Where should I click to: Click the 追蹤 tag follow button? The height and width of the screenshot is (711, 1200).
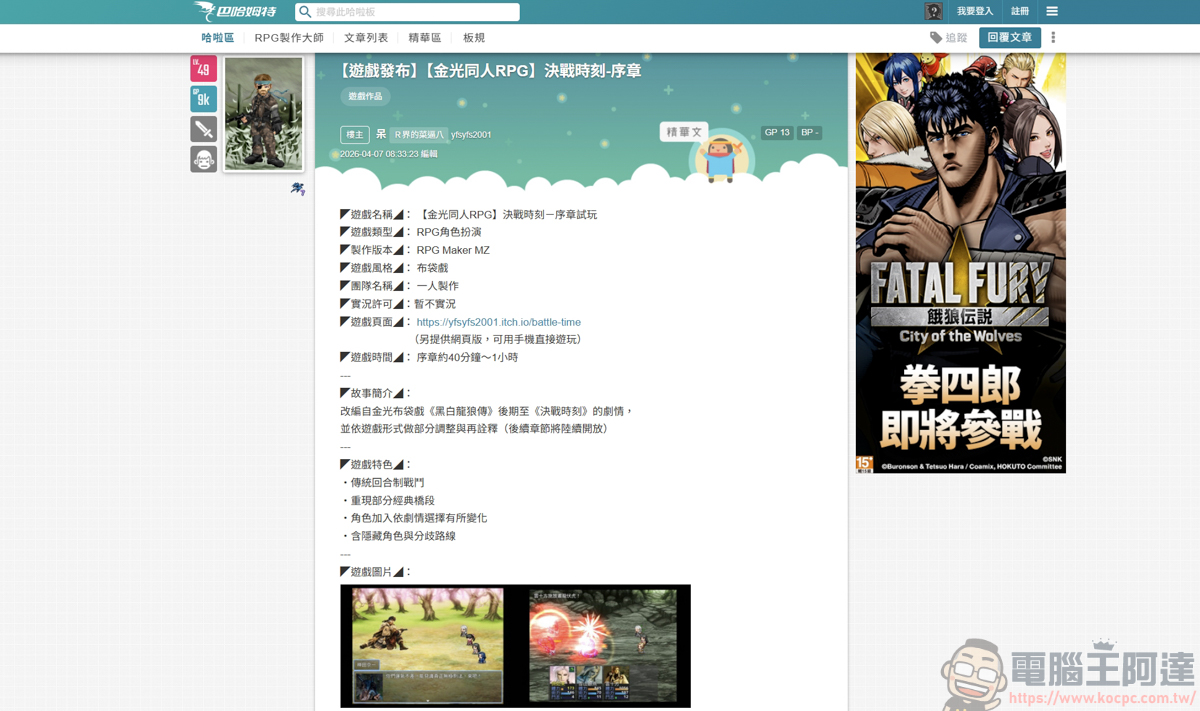tap(948, 38)
